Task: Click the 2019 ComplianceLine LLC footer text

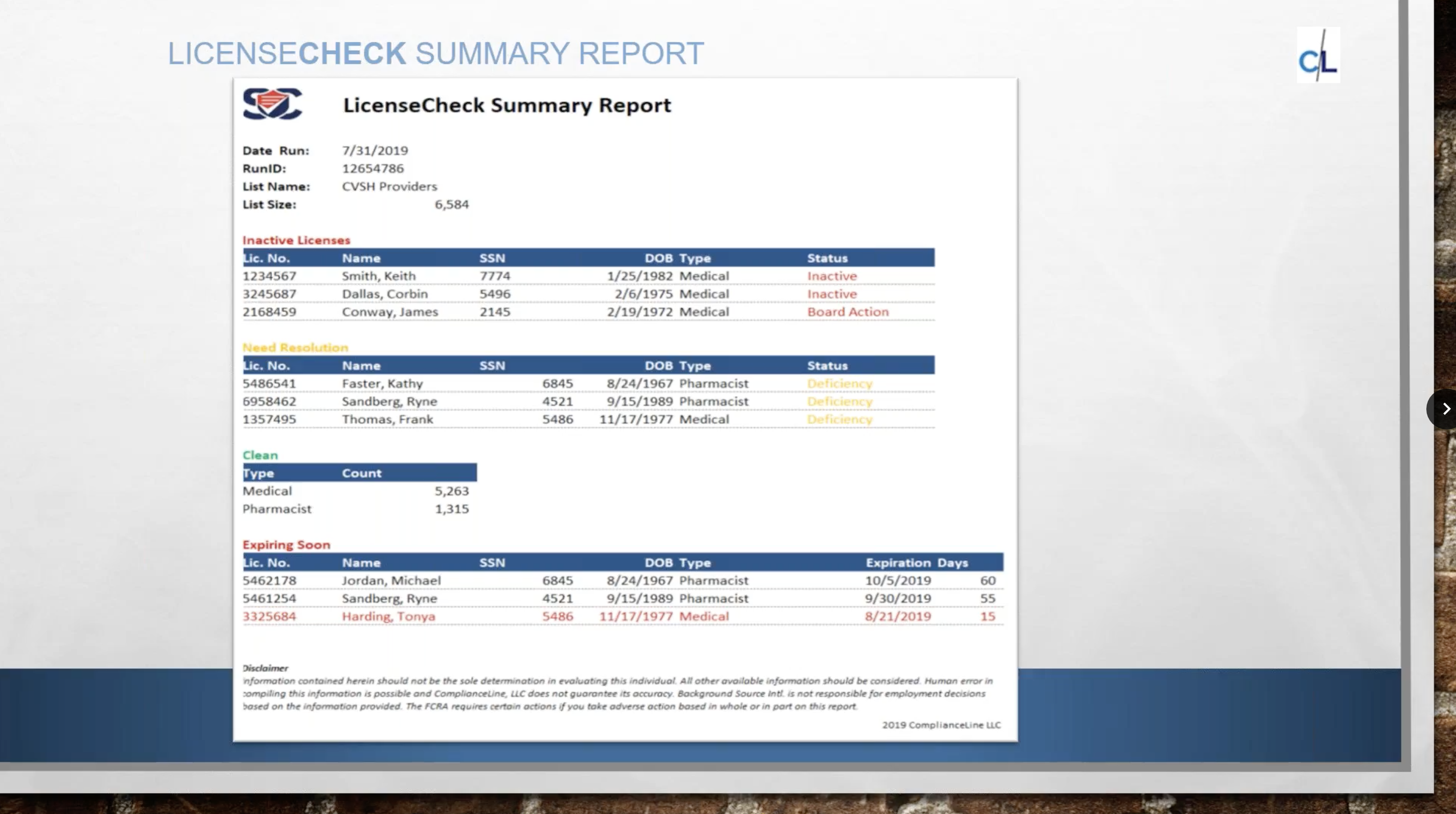Action: click(941, 725)
